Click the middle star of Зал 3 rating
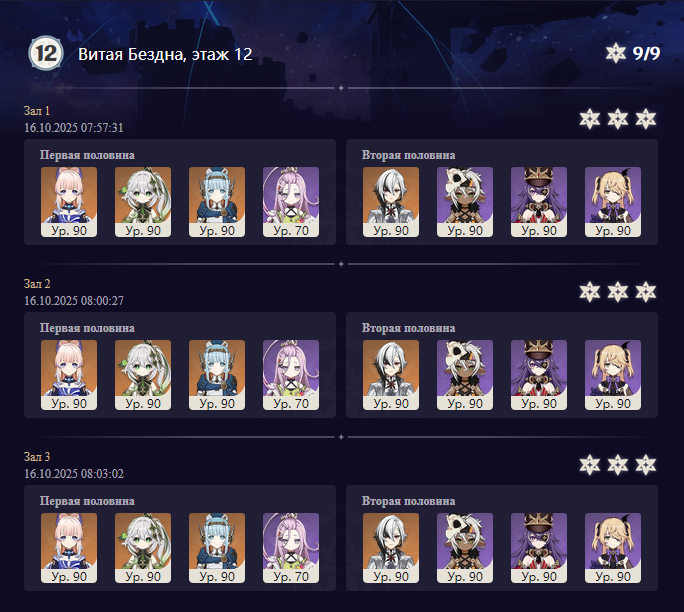The image size is (684, 612). [x=618, y=465]
